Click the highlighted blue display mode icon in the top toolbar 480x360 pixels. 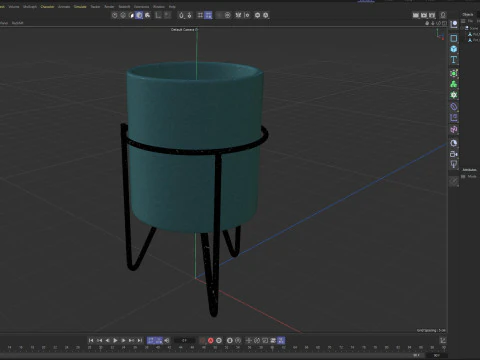pyautogui.click(x=139, y=15)
